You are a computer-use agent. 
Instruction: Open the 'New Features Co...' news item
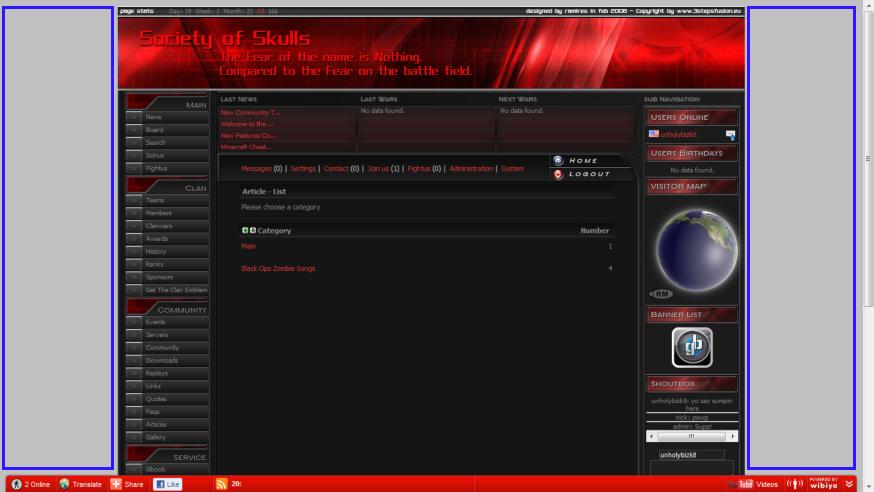click(248, 135)
